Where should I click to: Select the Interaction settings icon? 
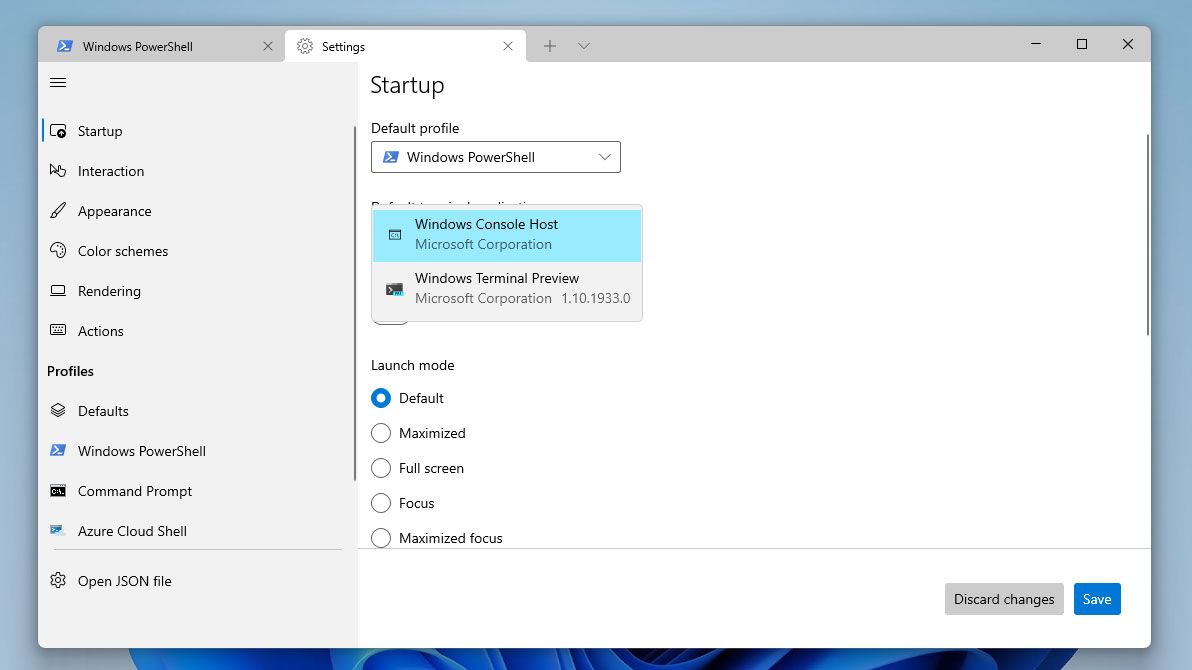click(57, 171)
